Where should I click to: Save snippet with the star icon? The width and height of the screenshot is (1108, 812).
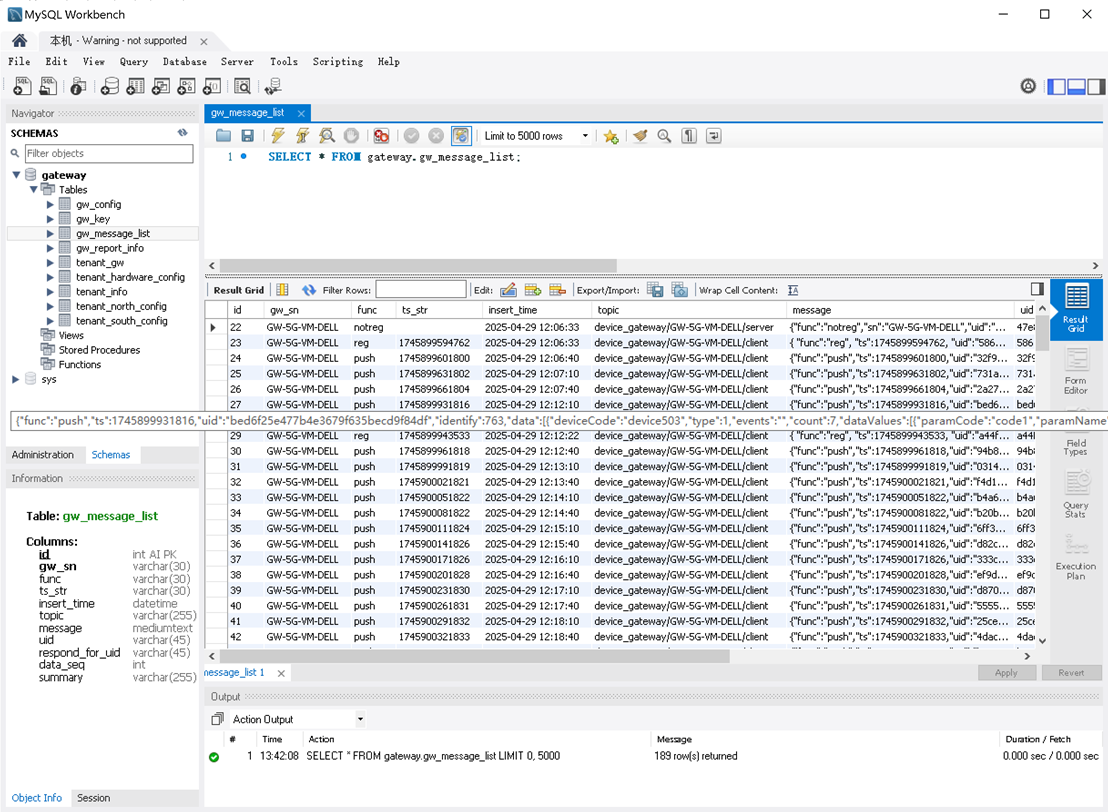pos(611,136)
